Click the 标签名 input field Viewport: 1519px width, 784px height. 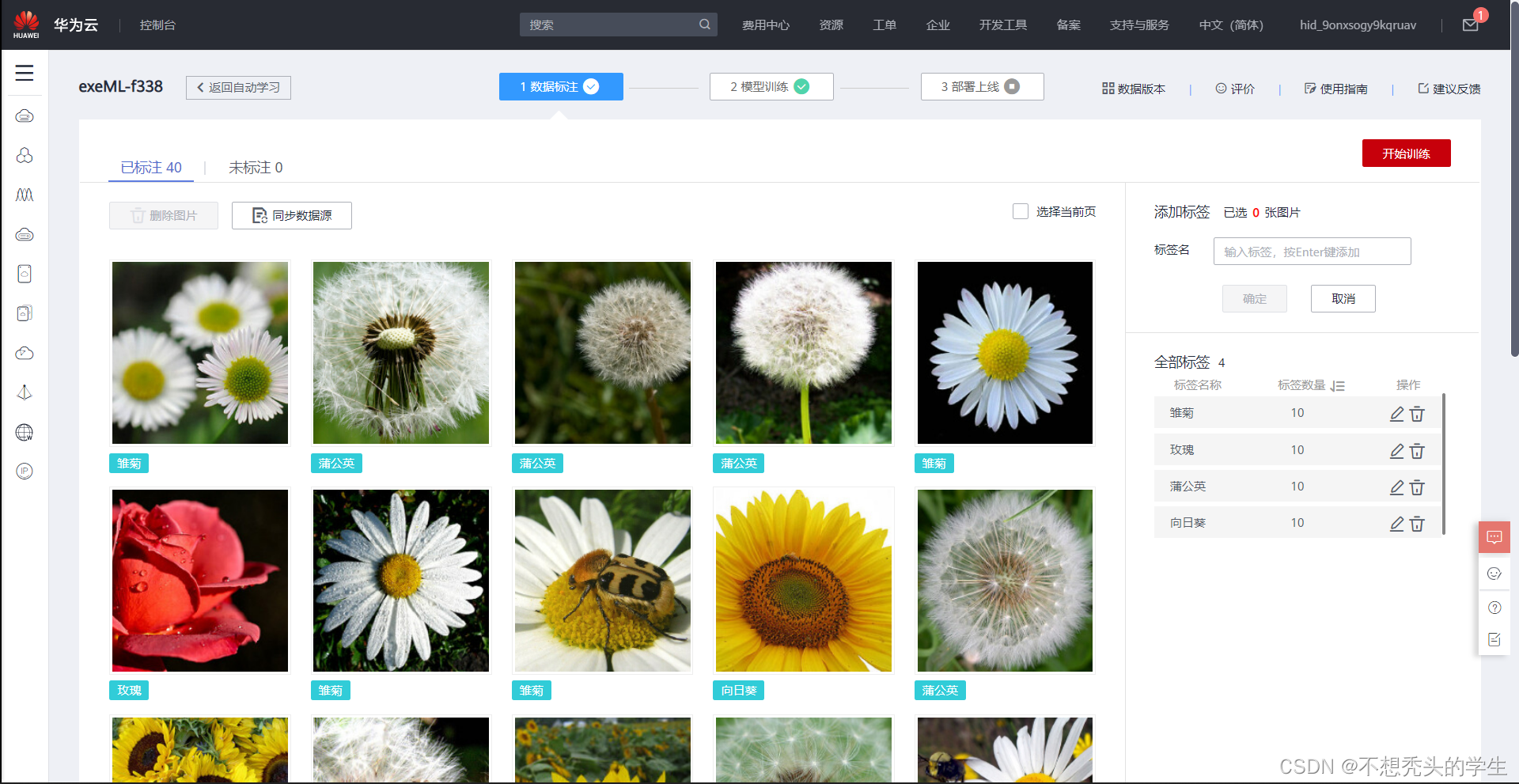(1312, 252)
